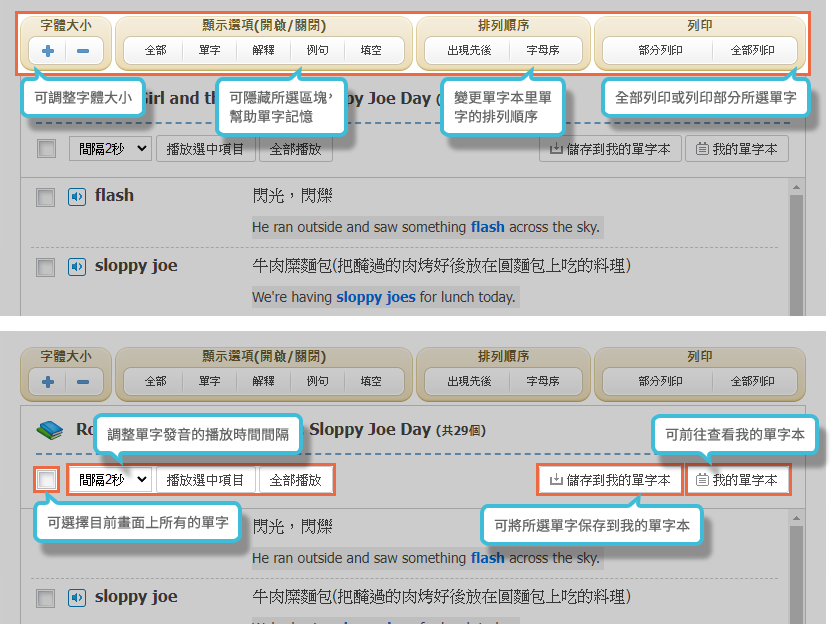Increase font size with plus in upper toolbar

pos(48,51)
